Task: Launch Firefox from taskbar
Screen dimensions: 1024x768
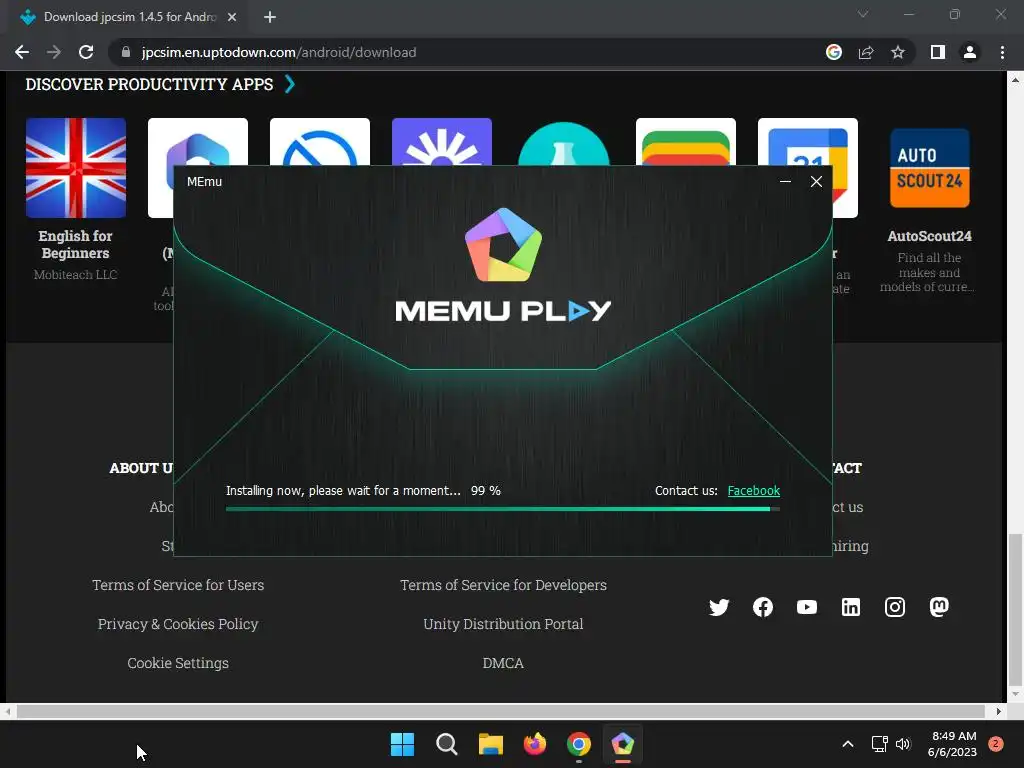Action: (535, 744)
